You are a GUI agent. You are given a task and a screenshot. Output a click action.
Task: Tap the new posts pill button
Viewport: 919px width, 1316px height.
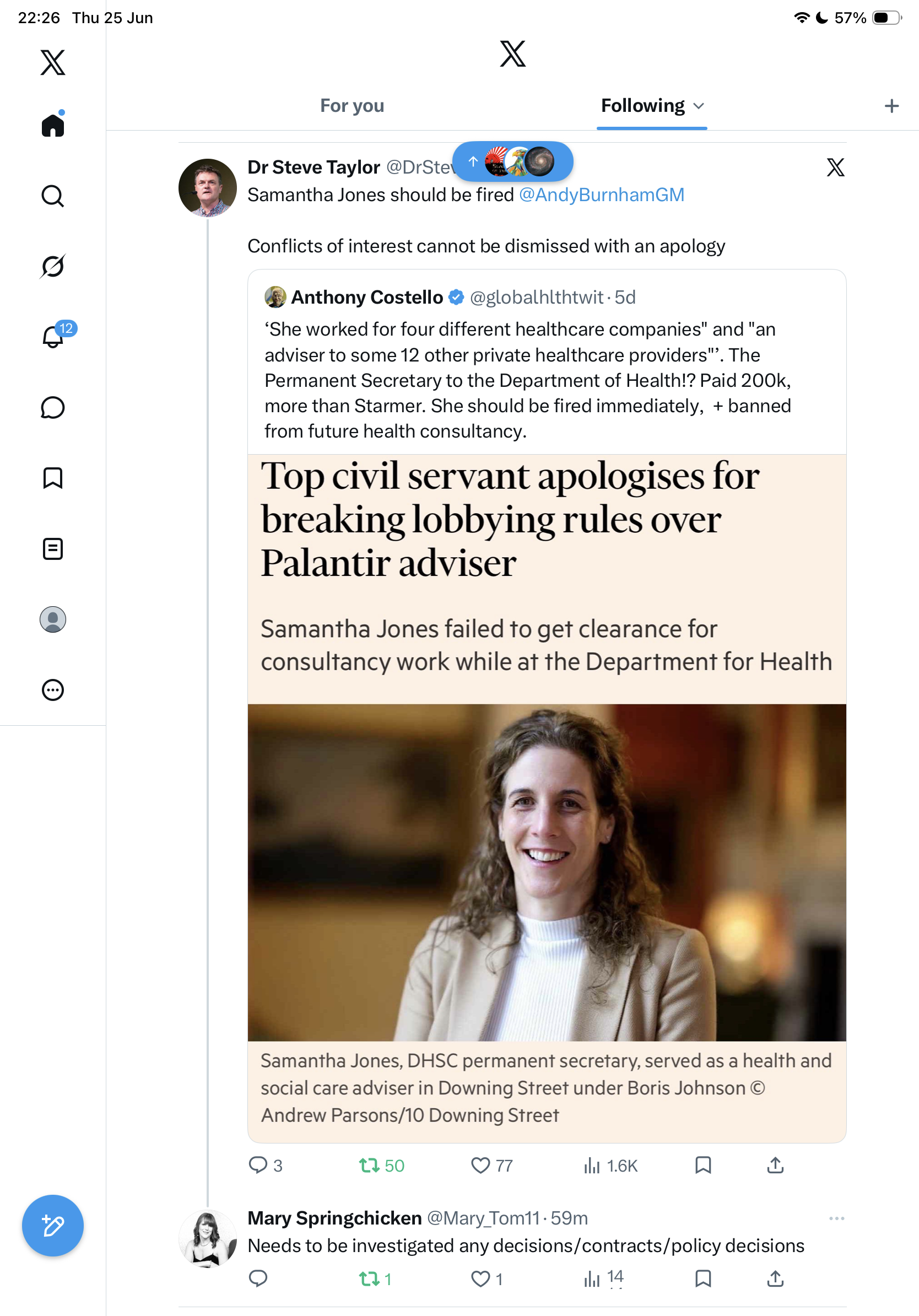(512, 161)
